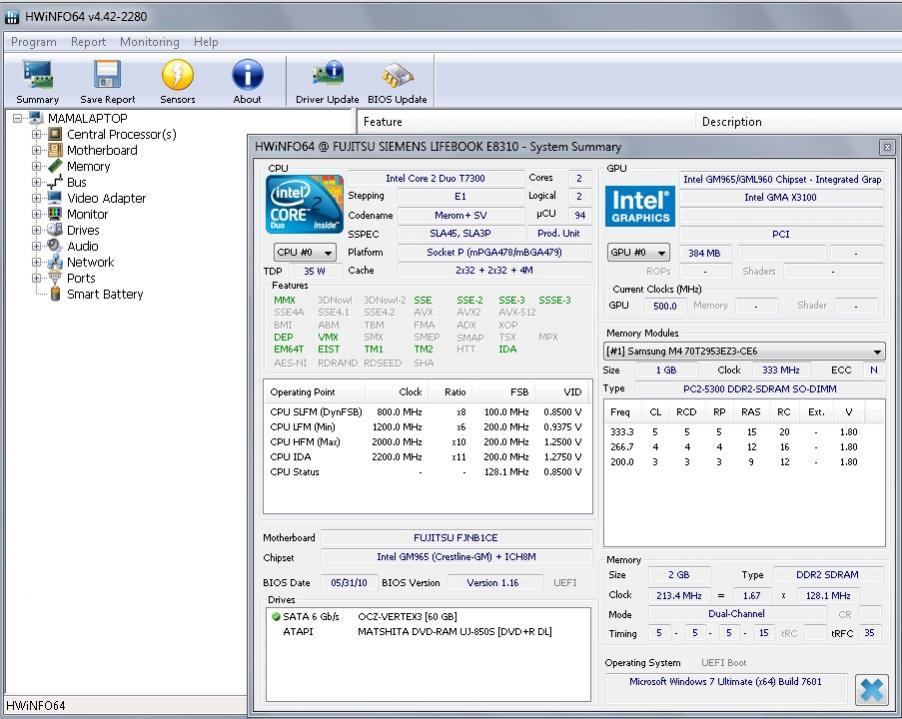This screenshot has height=719, width=902.
Task: Click the Ports tree icon
Action: (x=55, y=278)
